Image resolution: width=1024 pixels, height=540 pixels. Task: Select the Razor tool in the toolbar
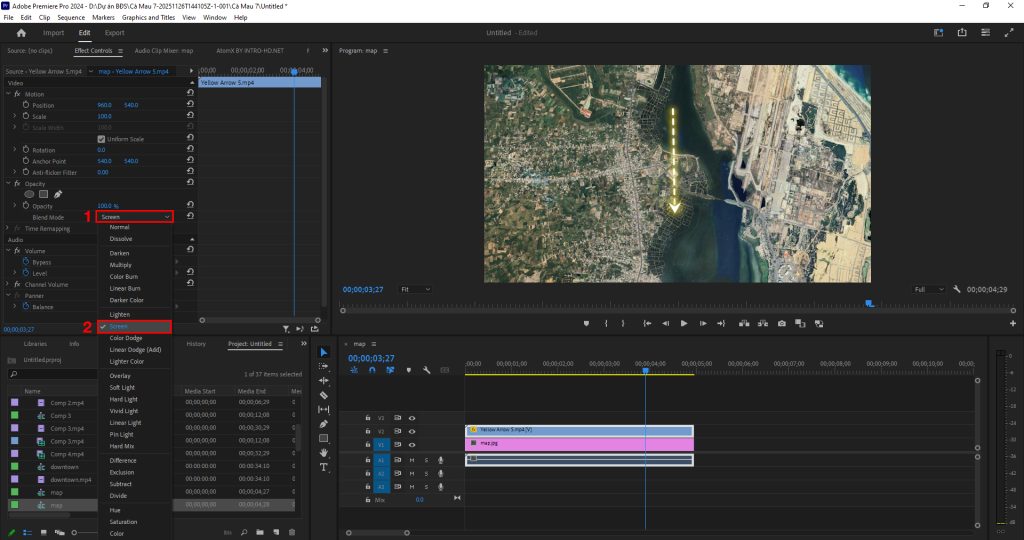324,395
